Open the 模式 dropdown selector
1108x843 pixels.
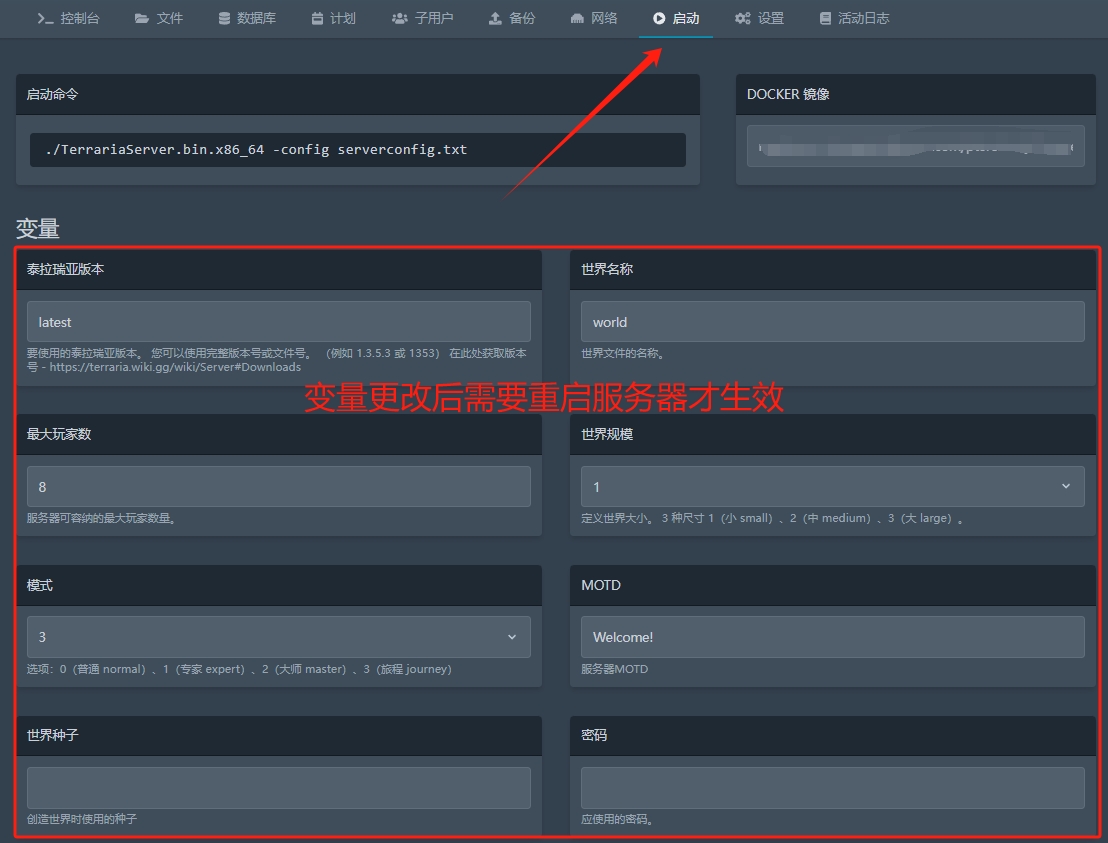pos(278,637)
